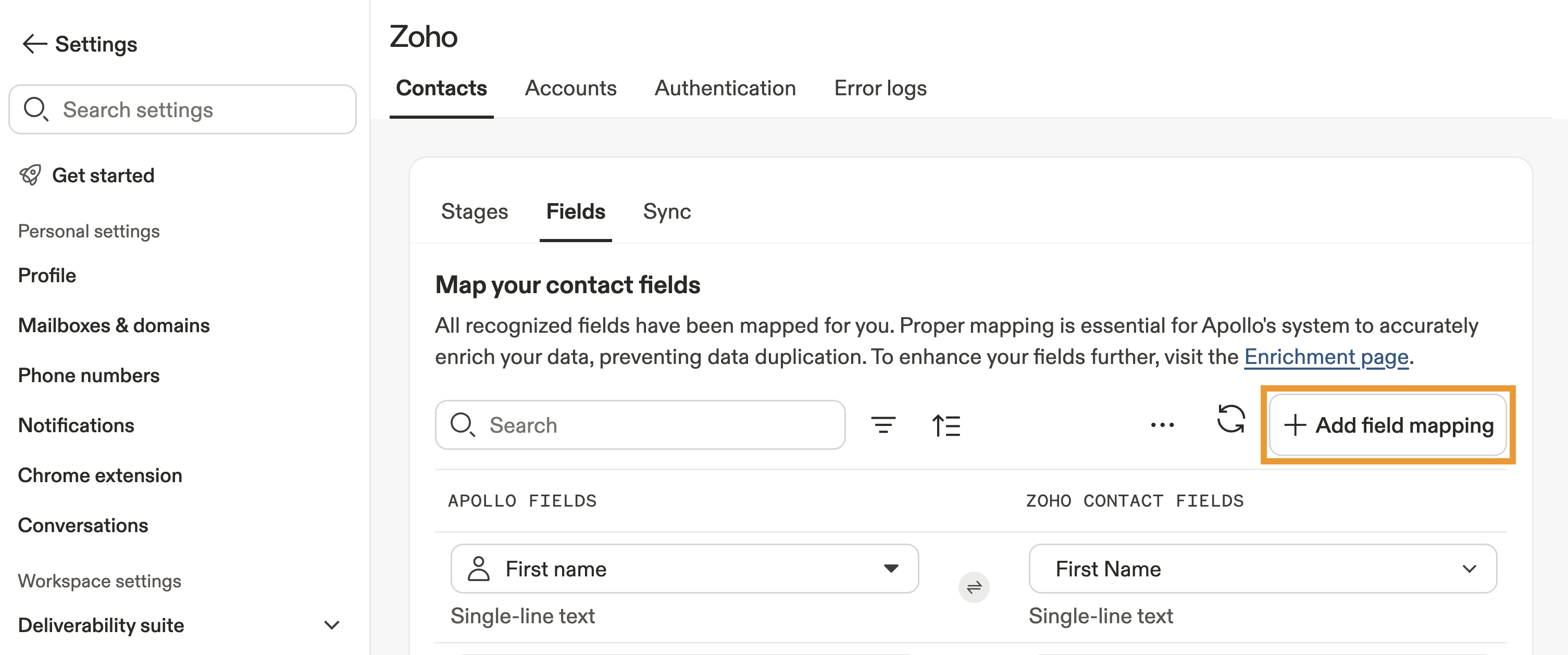Image resolution: width=1568 pixels, height=655 pixels.
Task: Open Mailboxes & domains settings
Action: click(x=114, y=325)
